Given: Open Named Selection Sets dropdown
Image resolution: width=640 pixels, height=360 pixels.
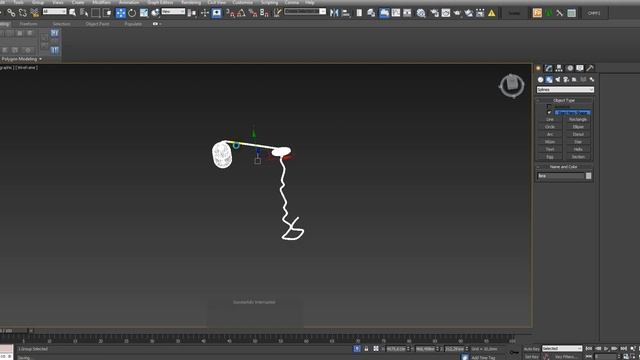Looking at the screenshot, I should coord(322,11).
